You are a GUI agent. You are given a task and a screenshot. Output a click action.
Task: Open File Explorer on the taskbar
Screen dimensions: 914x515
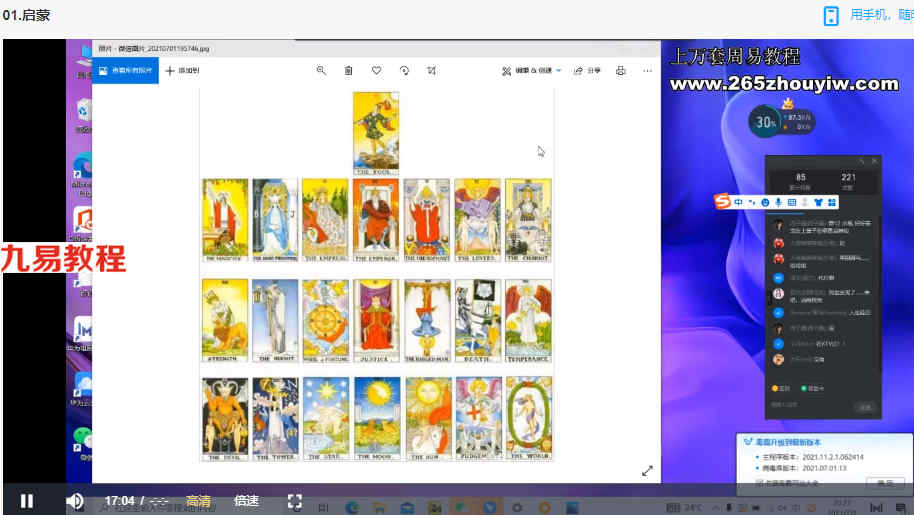click(x=379, y=507)
